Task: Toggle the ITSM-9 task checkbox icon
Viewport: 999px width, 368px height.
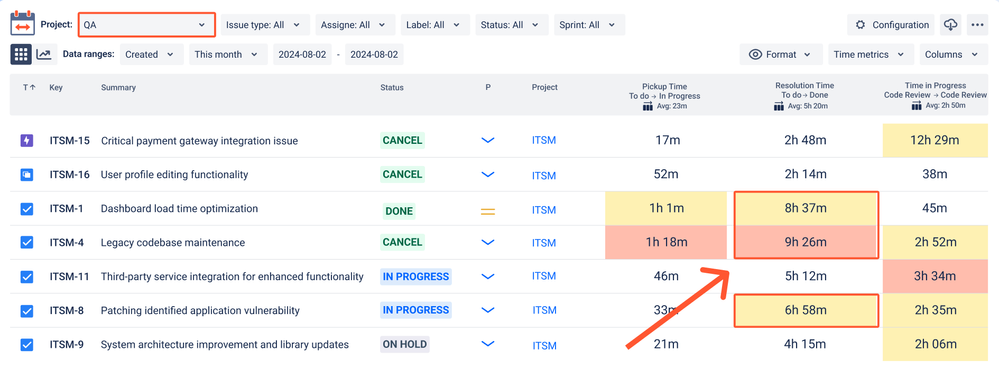Action: 27,345
